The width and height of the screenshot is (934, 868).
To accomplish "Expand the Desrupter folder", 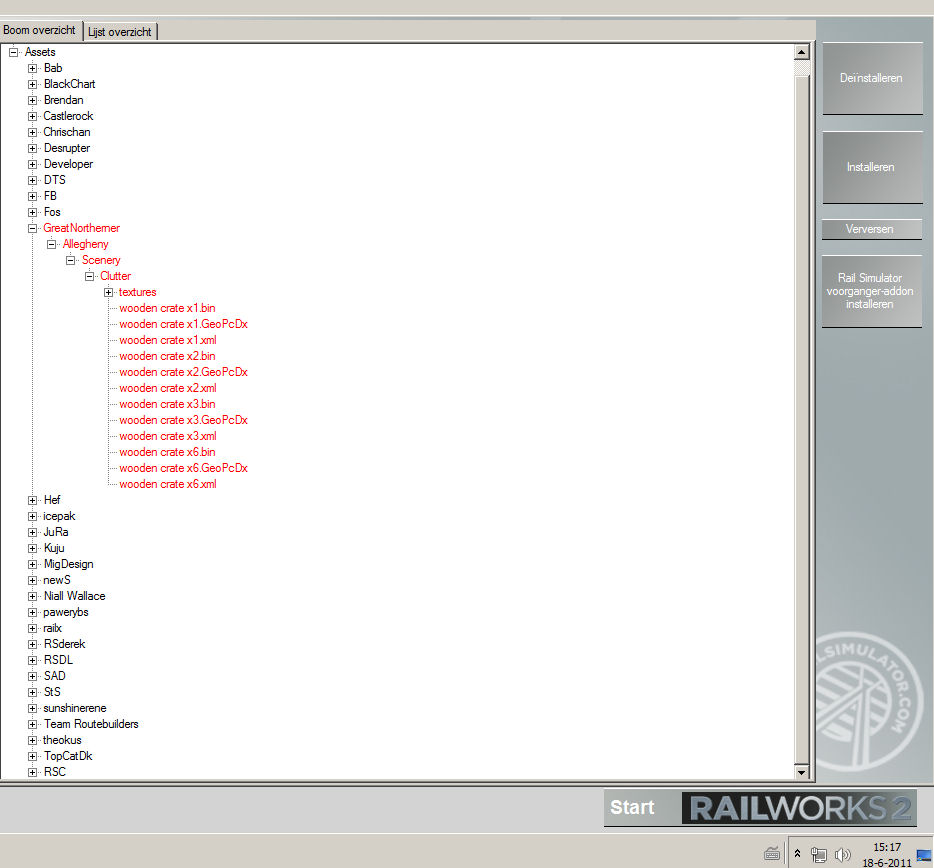I will [x=32, y=148].
